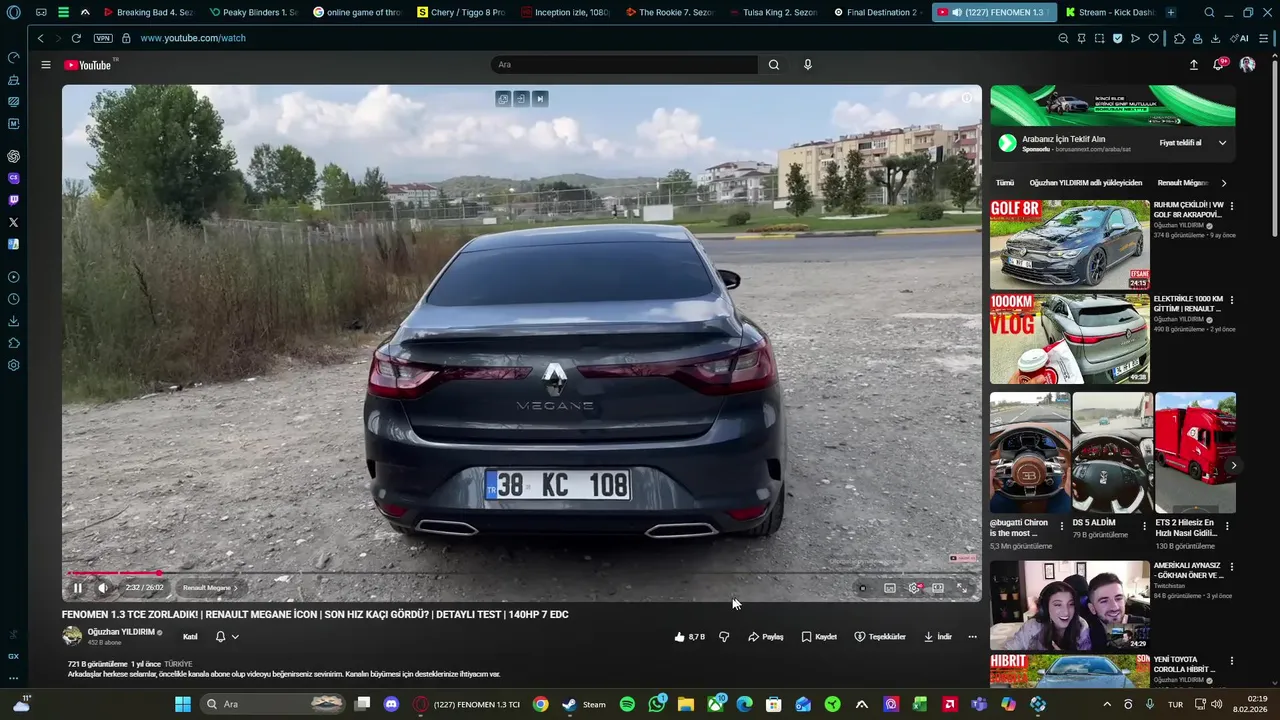1280x720 pixels.
Task: Click the YouTube search magnifier button
Action: [x=774, y=65]
